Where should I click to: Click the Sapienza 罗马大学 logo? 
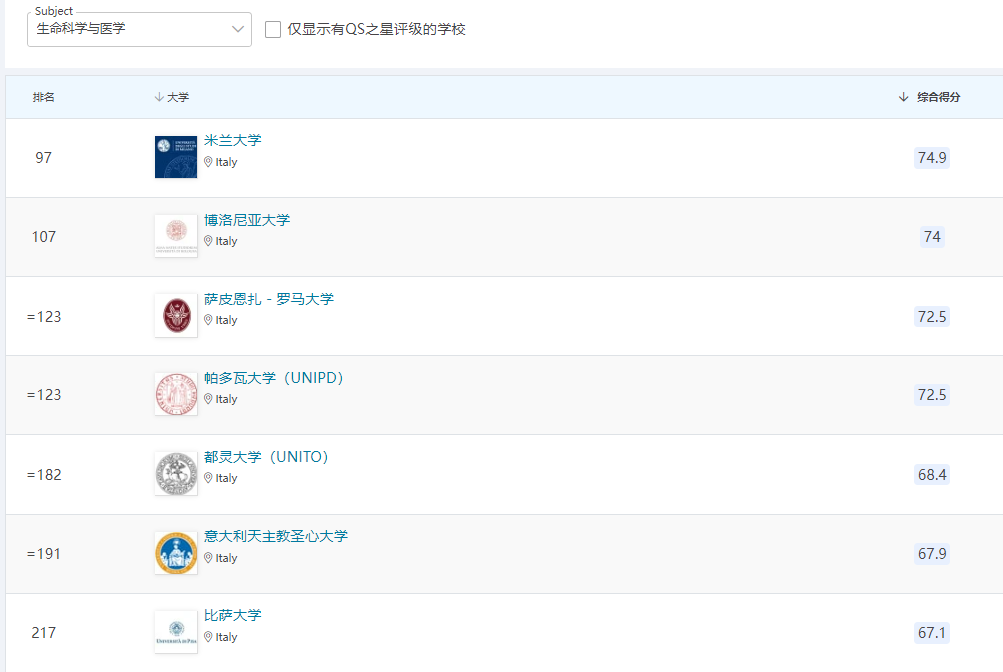176,315
